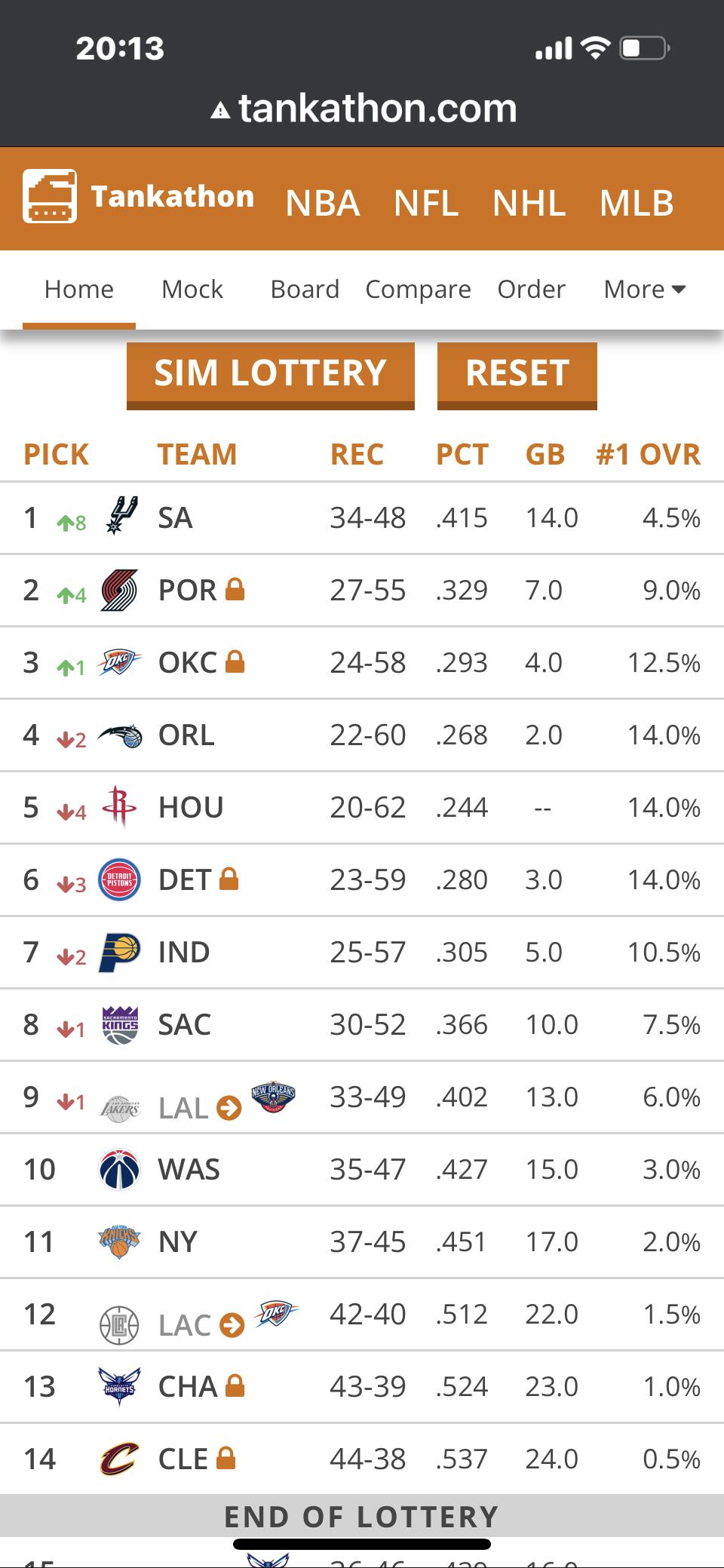Click the Washington Wizards logo
Viewport: 724px width, 1568px height.
click(x=119, y=1169)
